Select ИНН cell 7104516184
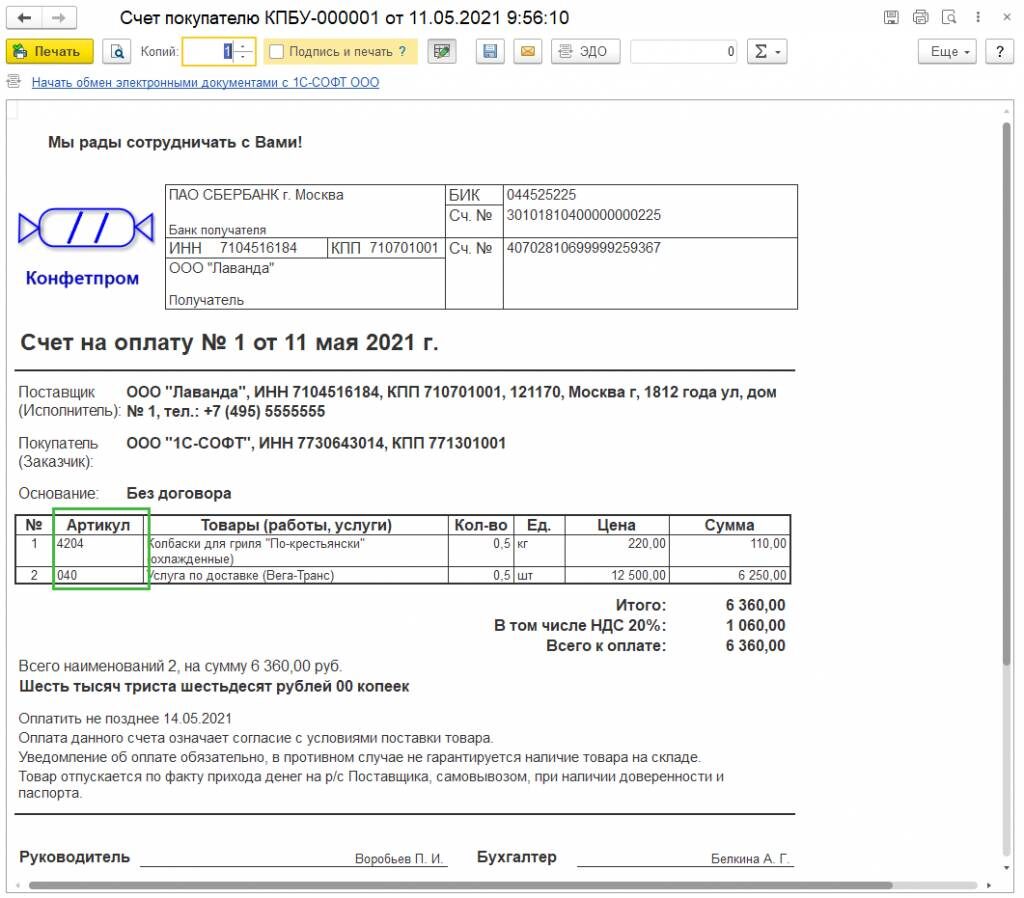 pos(258,248)
